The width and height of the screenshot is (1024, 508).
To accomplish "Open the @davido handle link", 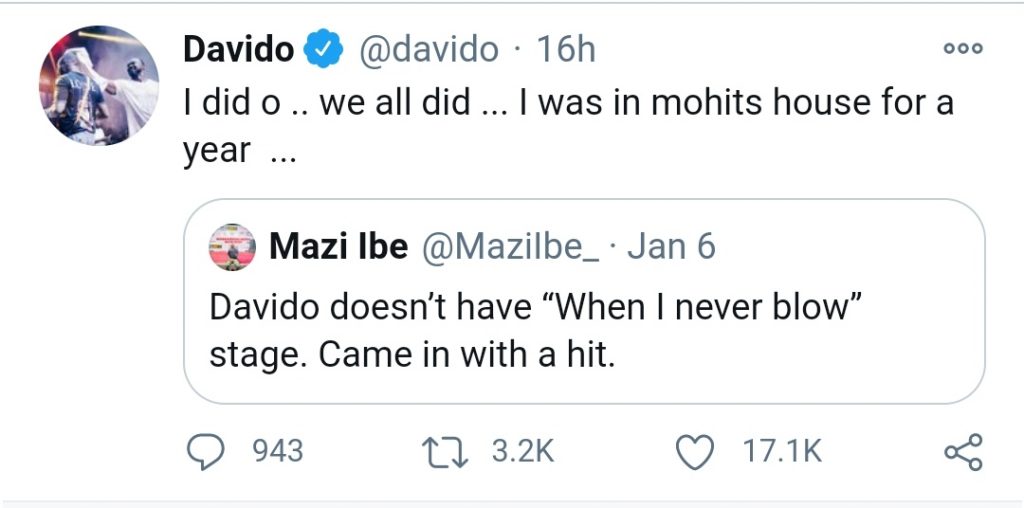I will coord(428,49).
